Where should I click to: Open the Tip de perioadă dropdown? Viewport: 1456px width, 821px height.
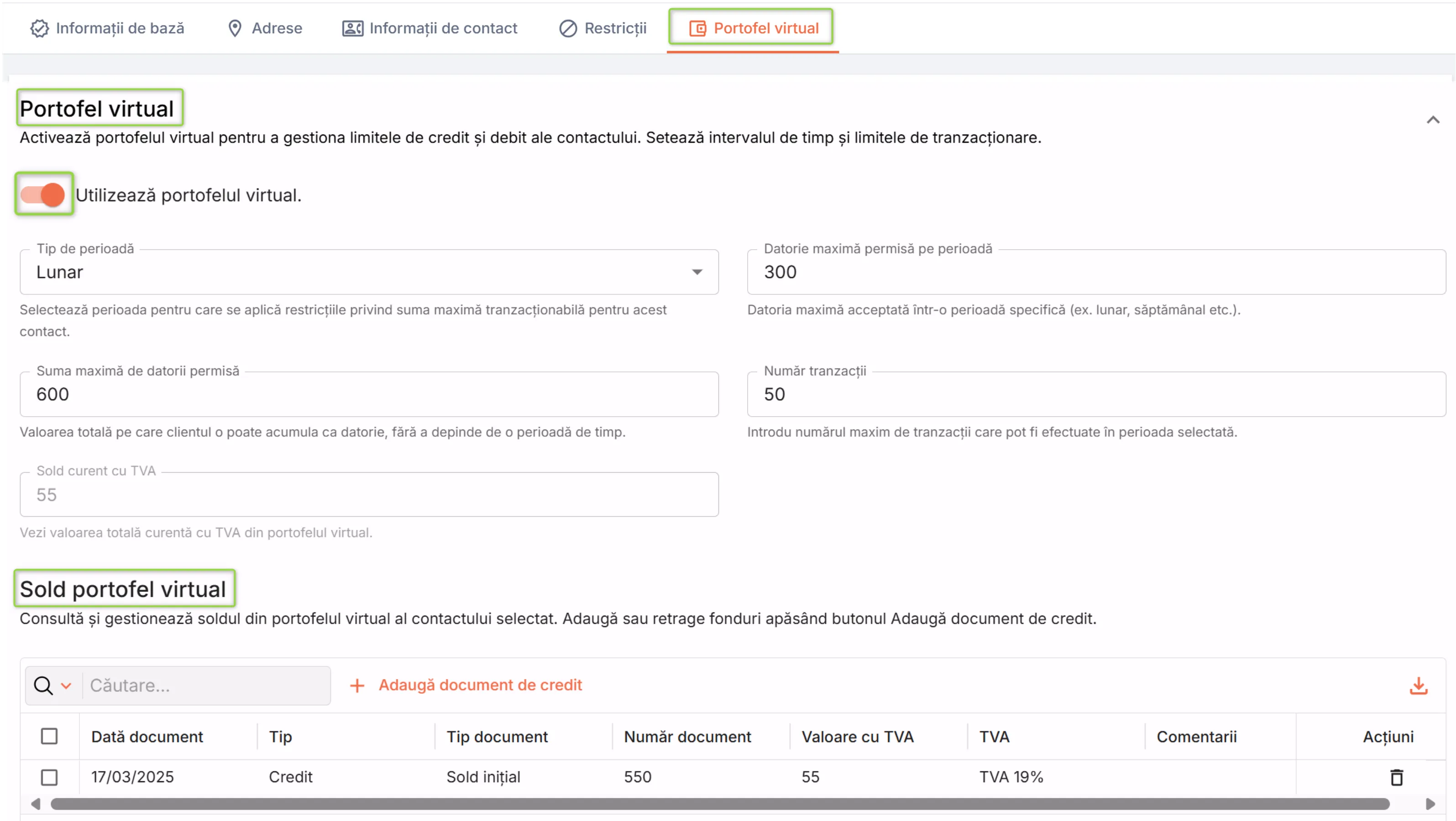369,272
